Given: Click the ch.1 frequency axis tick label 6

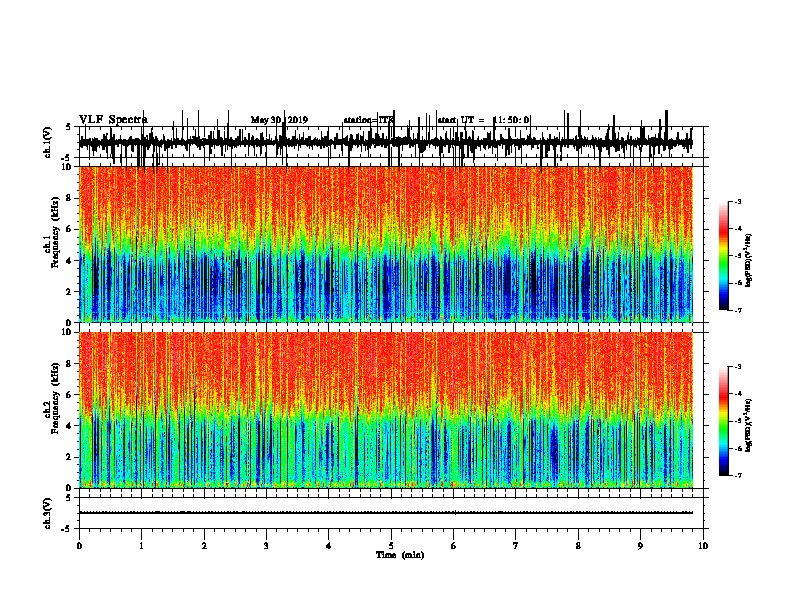Looking at the screenshot, I should coord(70,229).
